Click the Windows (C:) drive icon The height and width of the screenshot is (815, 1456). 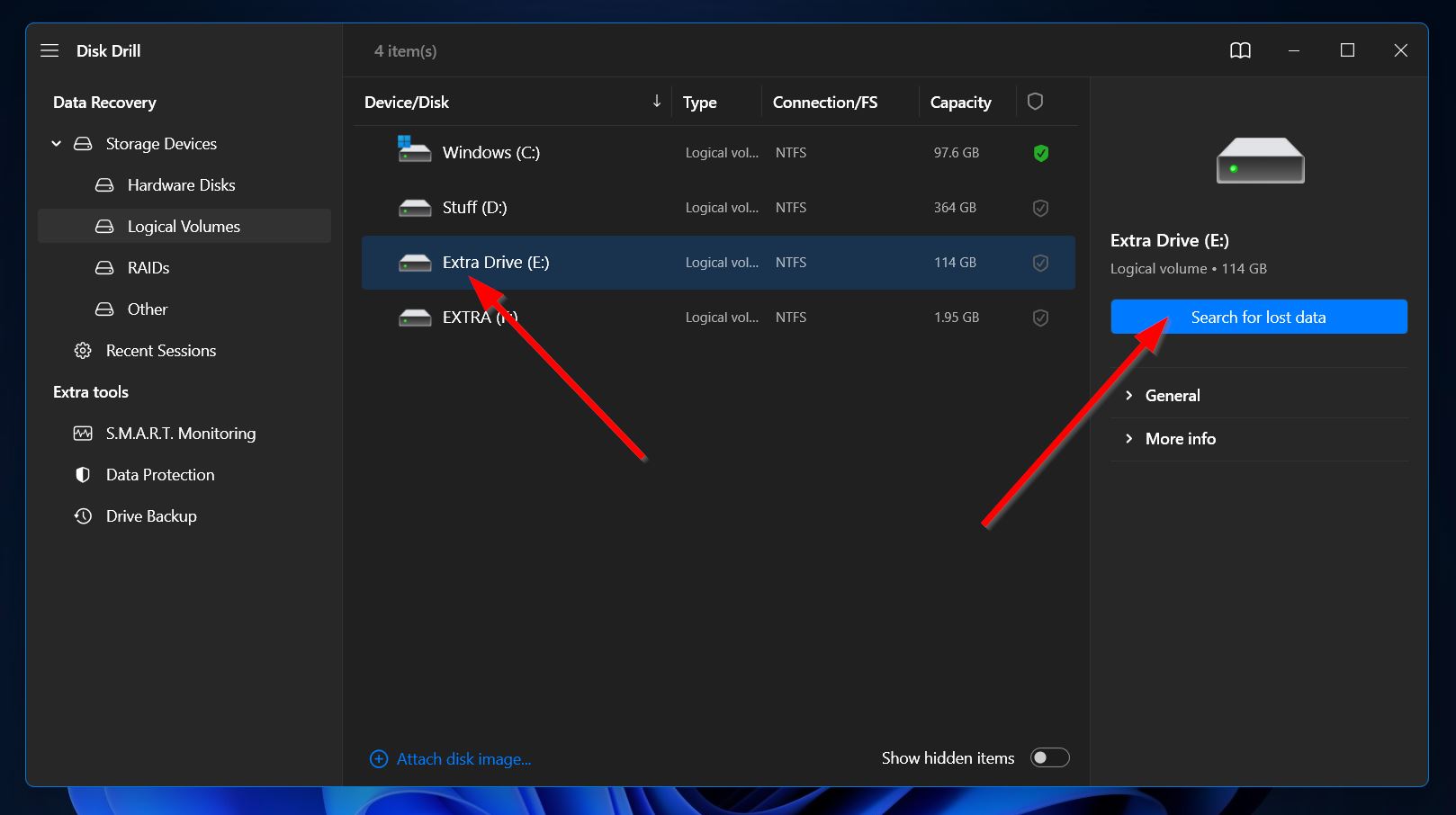tap(414, 149)
